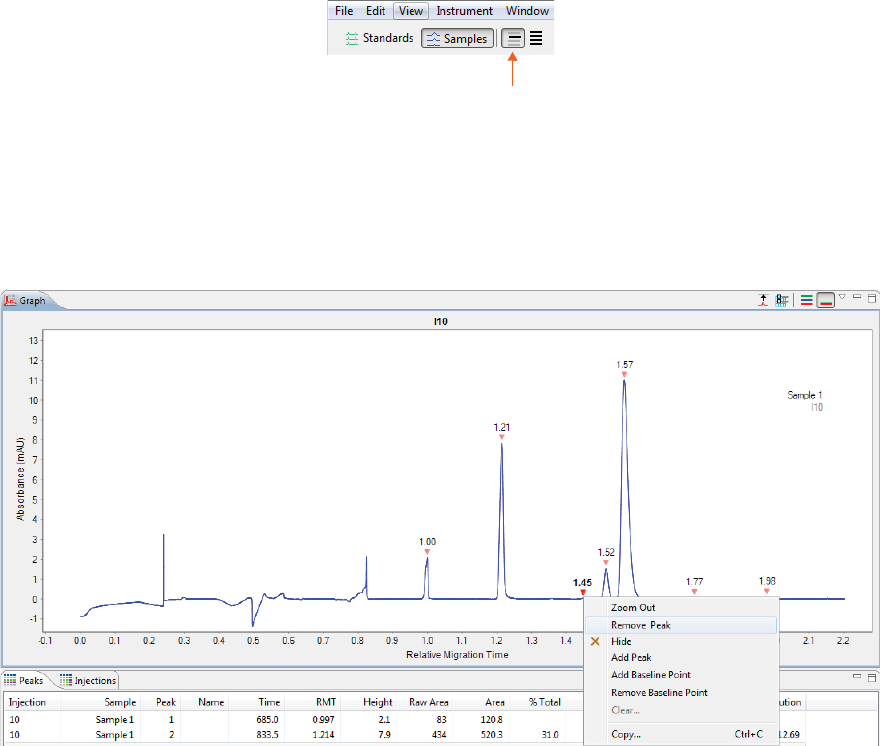This screenshot has width=880, height=746.
Task: Open the File menu
Action: pyautogui.click(x=343, y=11)
